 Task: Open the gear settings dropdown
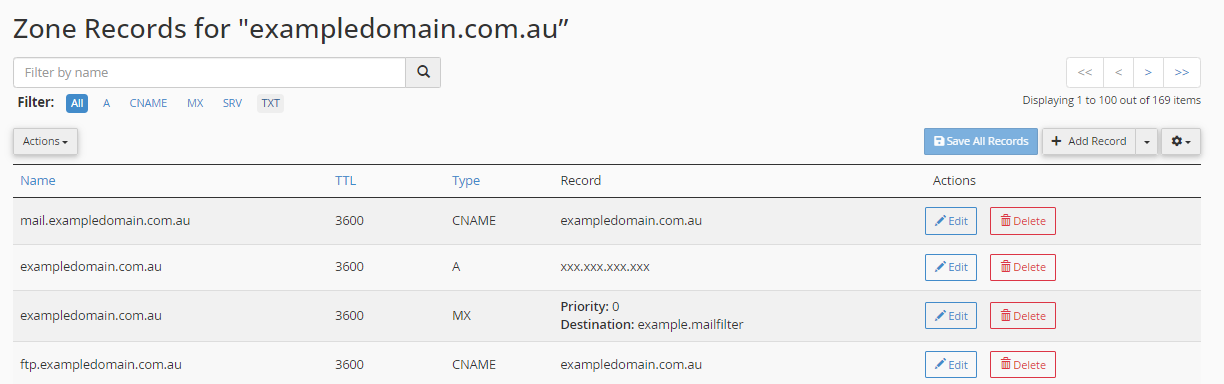pyautogui.click(x=1181, y=141)
